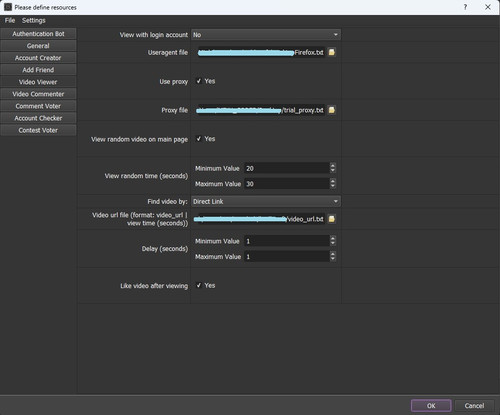Image resolution: width=500 pixels, height=415 pixels.
Task: Switch to Video Viewer tab
Action: 38,82
